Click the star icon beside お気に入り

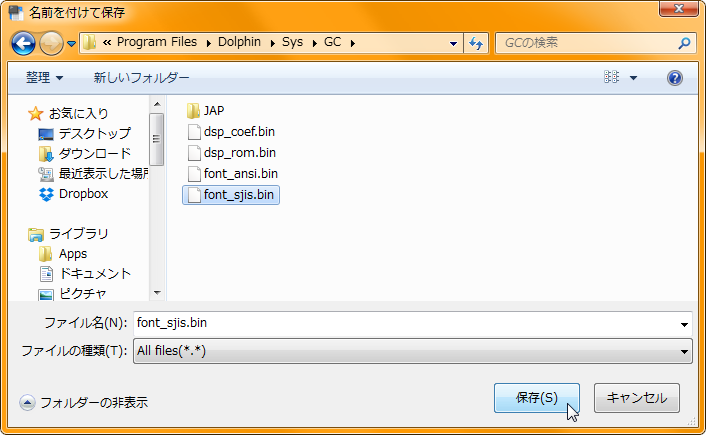tap(36, 113)
